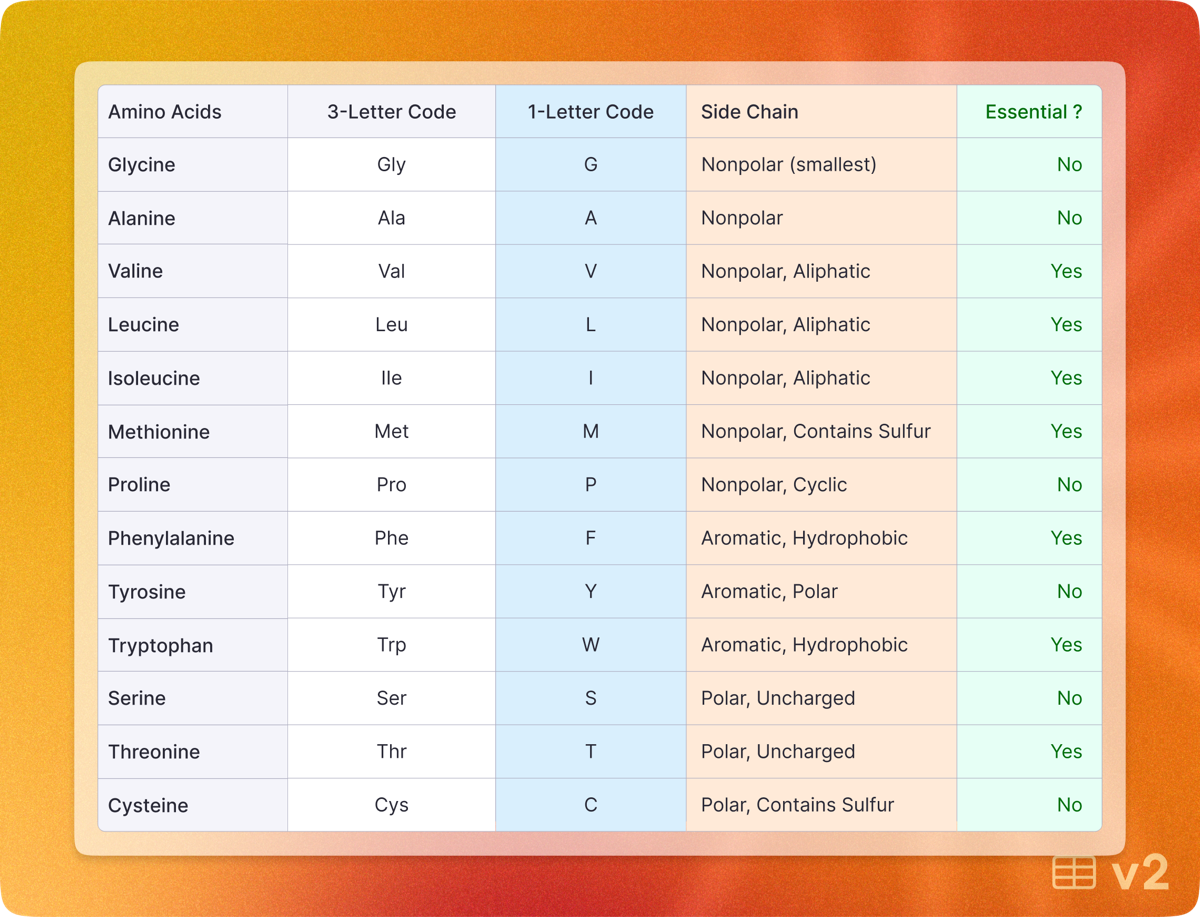Click the Yes value in the Valine row
The image size is (1200, 917).
[x=1066, y=271]
